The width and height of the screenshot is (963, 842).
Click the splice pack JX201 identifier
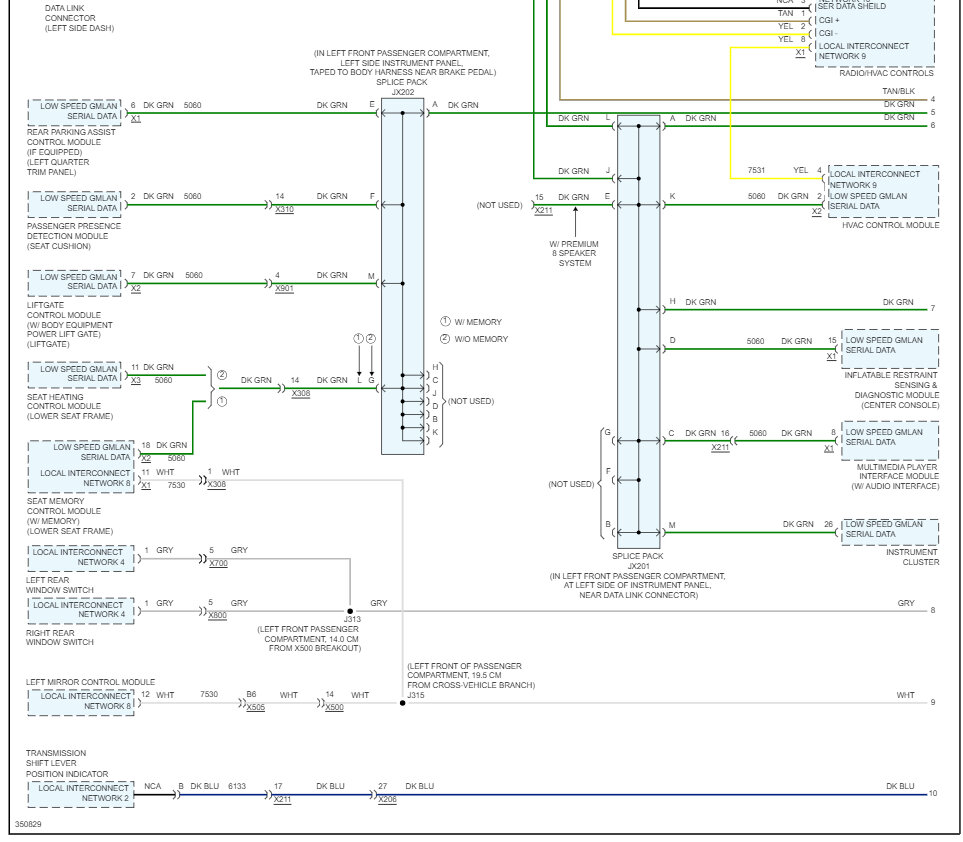[638, 566]
